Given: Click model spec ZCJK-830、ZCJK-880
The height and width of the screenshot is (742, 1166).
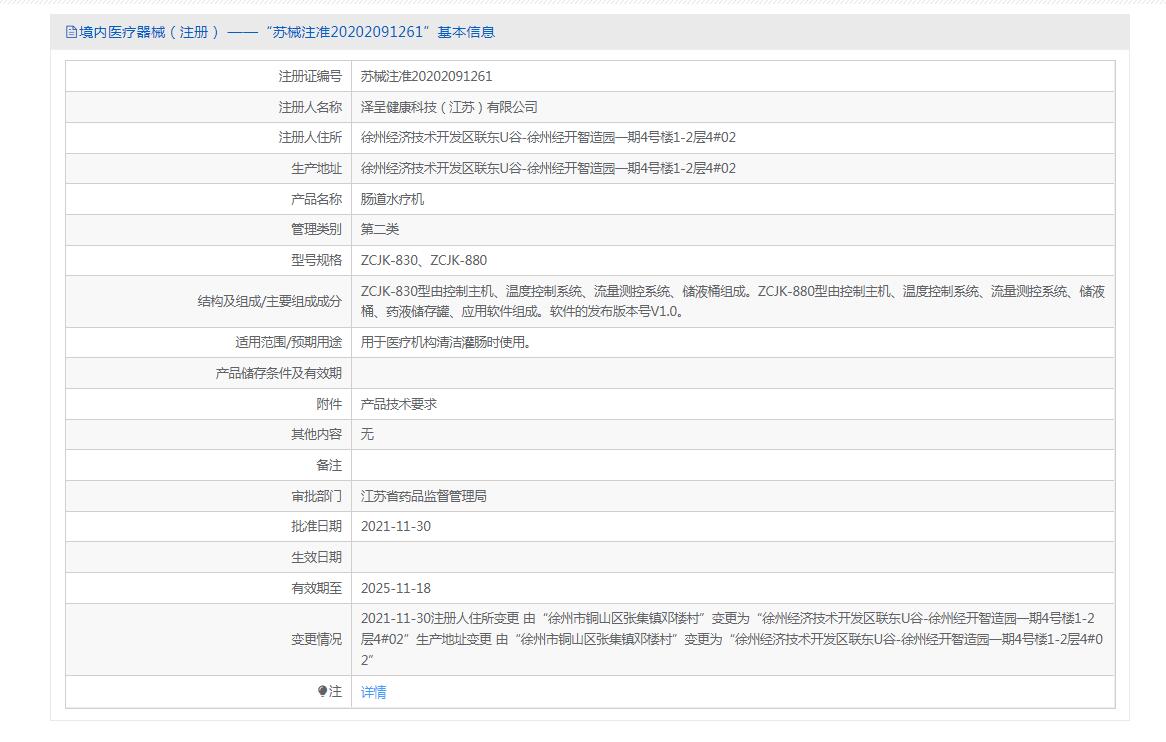Looking at the screenshot, I should (424, 260).
